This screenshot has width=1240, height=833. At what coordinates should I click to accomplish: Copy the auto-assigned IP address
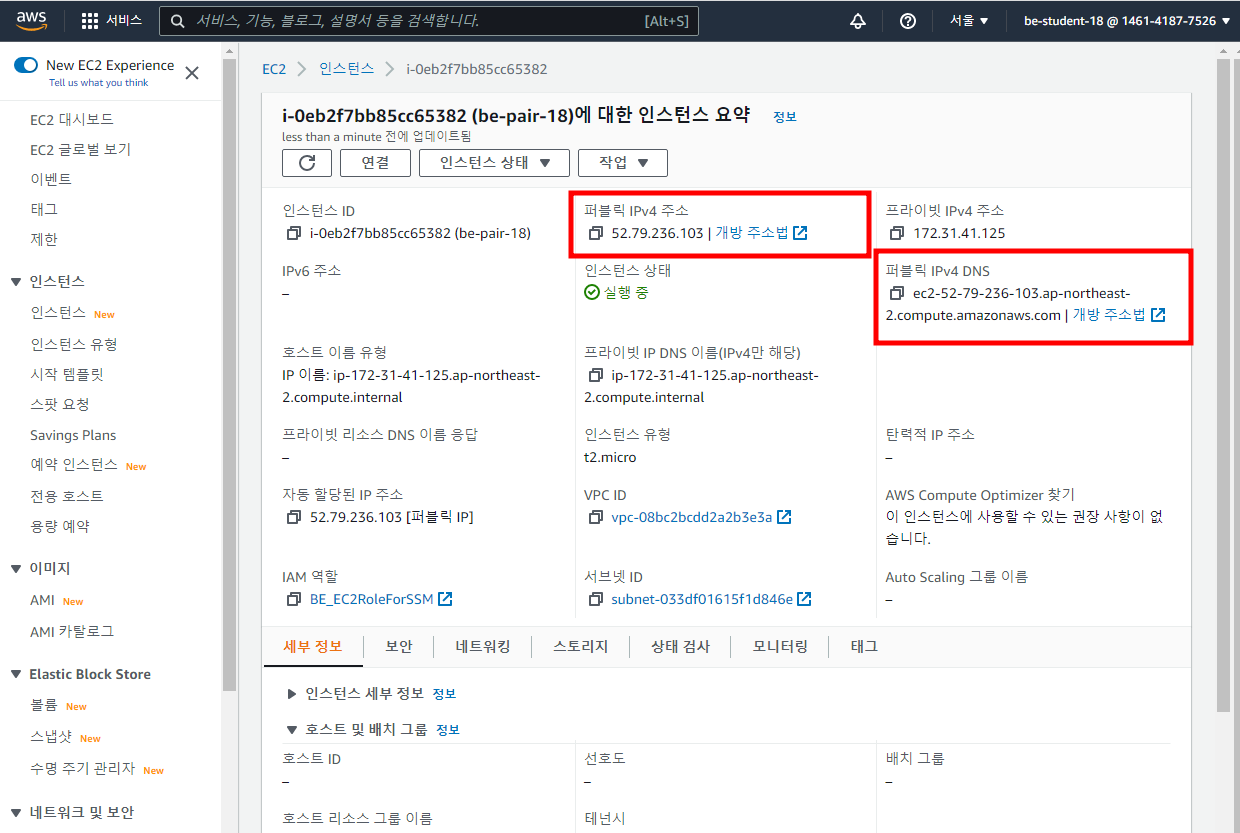pyautogui.click(x=293, y=518)
